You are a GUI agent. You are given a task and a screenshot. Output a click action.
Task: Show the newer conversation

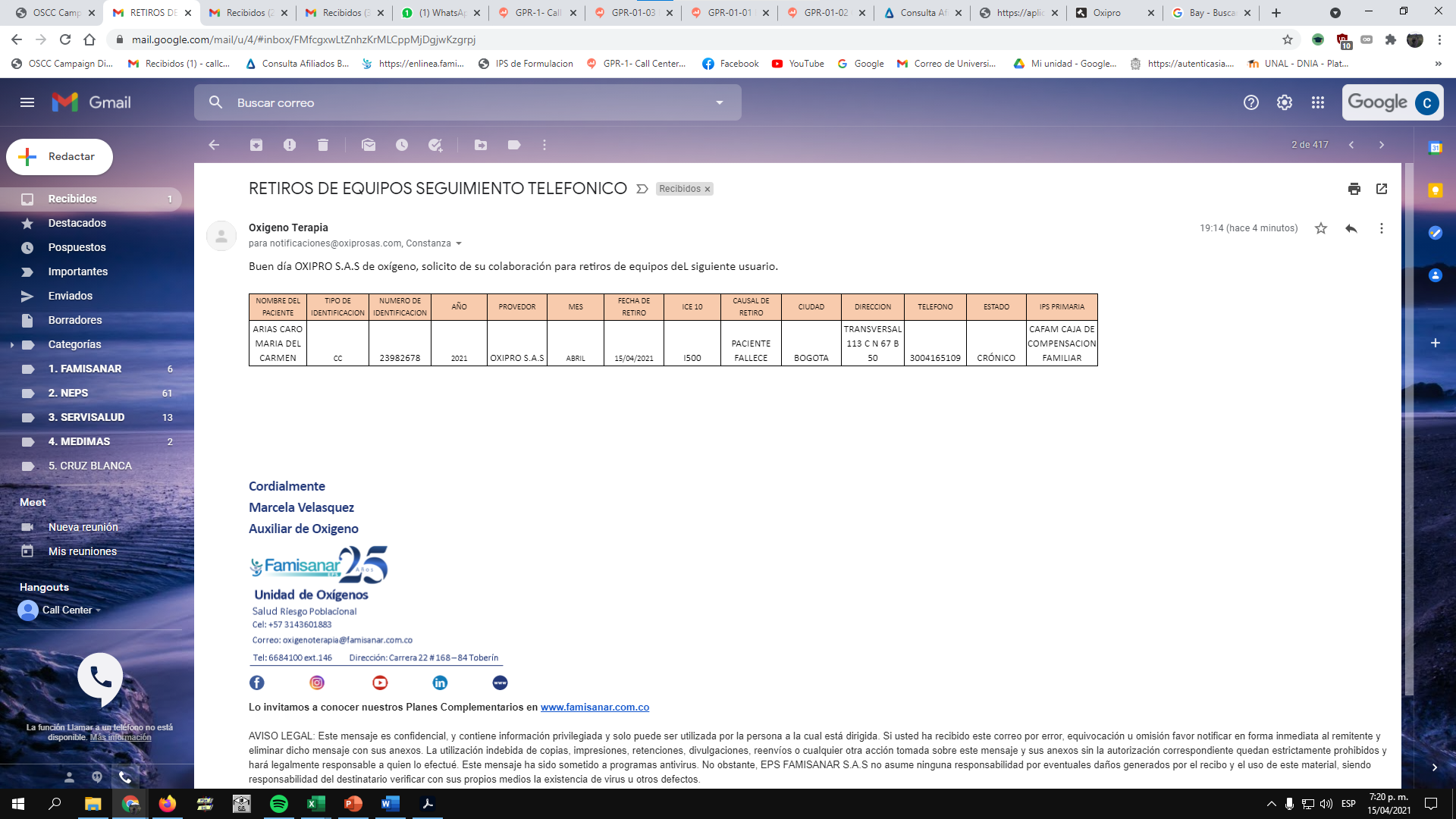tap(1351, 145)
